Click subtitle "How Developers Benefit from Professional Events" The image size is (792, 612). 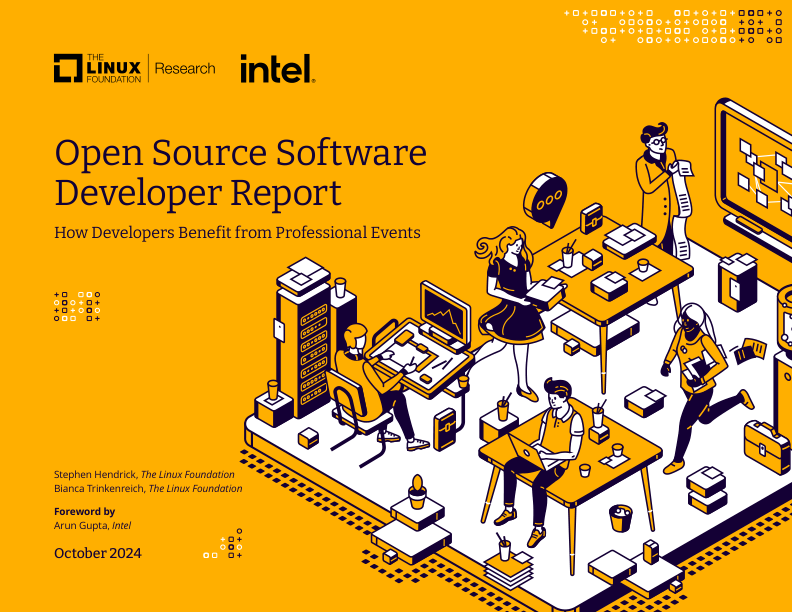(x=237, y=232)
